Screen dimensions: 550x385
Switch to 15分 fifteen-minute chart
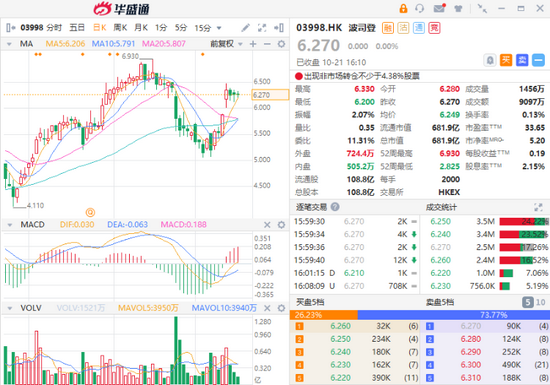coord(203,28)
